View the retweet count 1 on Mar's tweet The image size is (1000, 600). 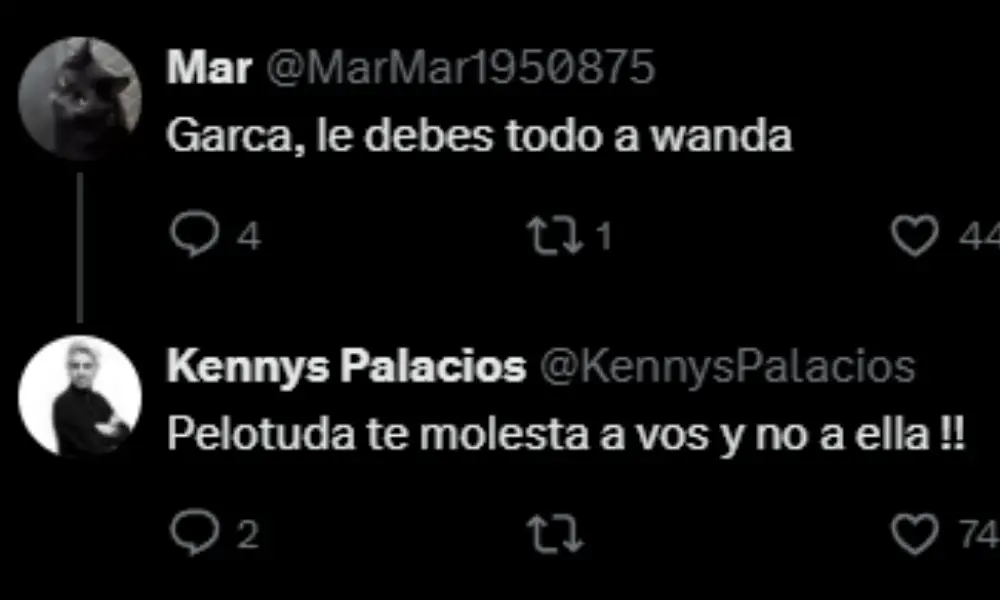pyautogui.click(x=603, y=237)
